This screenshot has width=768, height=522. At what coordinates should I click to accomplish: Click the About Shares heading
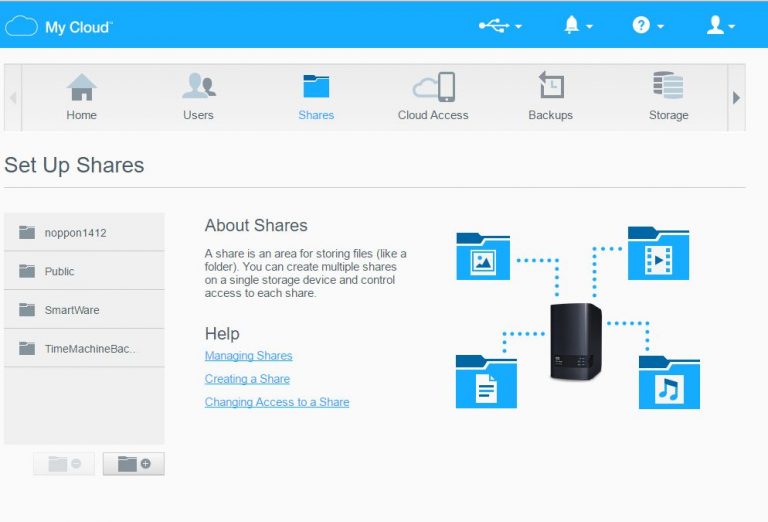256,225
